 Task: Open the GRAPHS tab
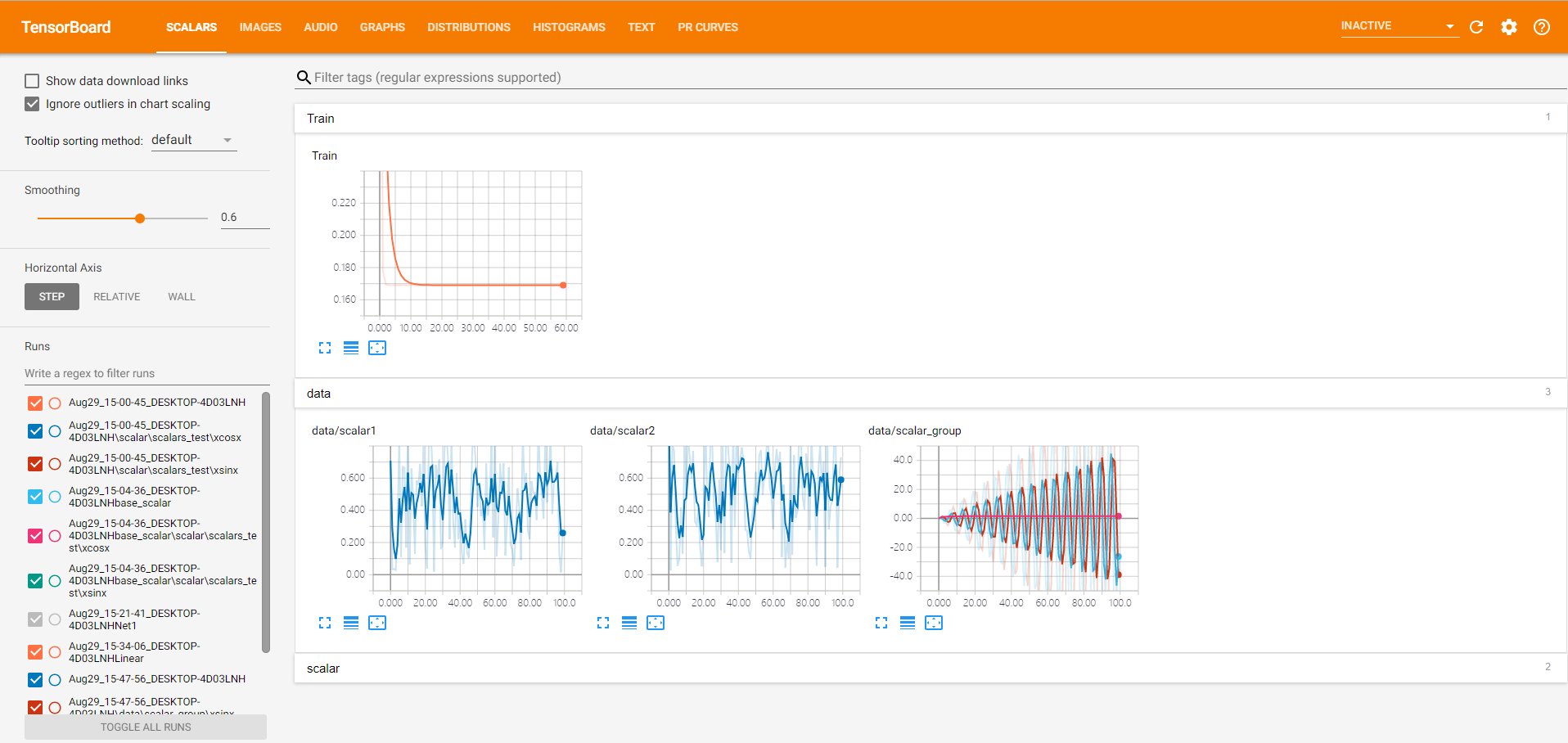tap(382, 27)
